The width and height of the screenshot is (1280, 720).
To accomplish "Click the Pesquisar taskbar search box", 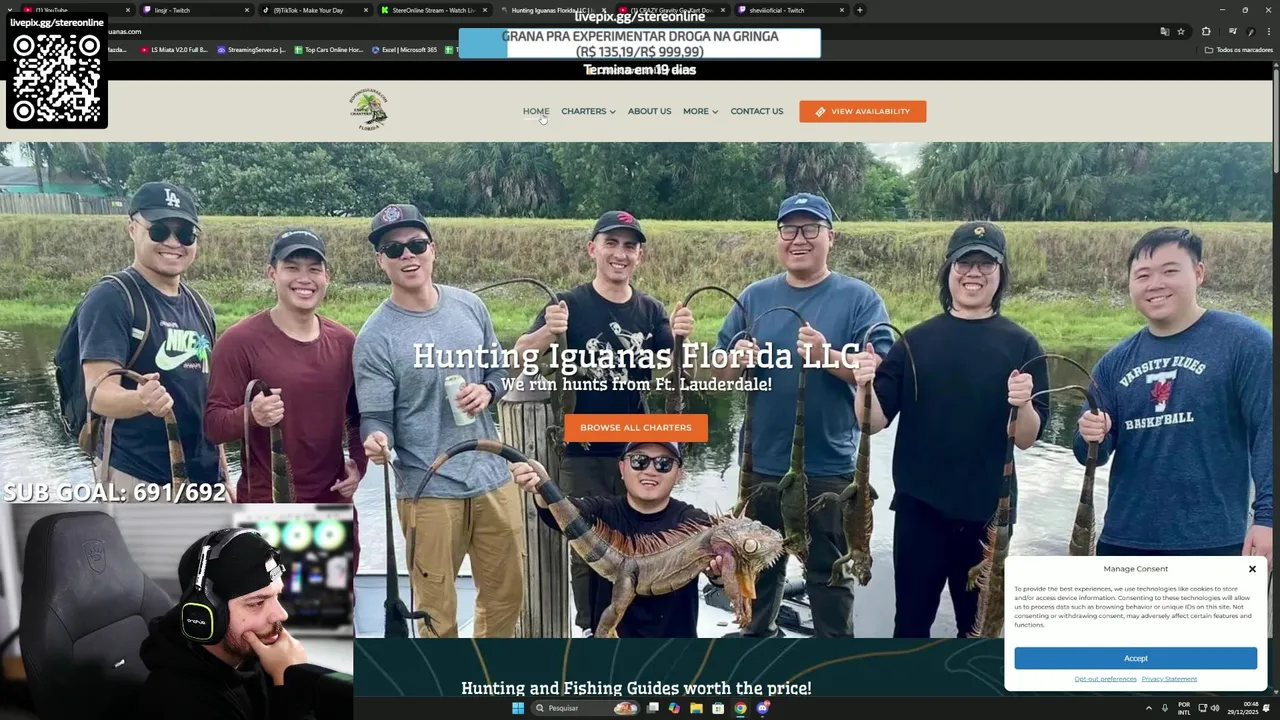I will point(585,708).
